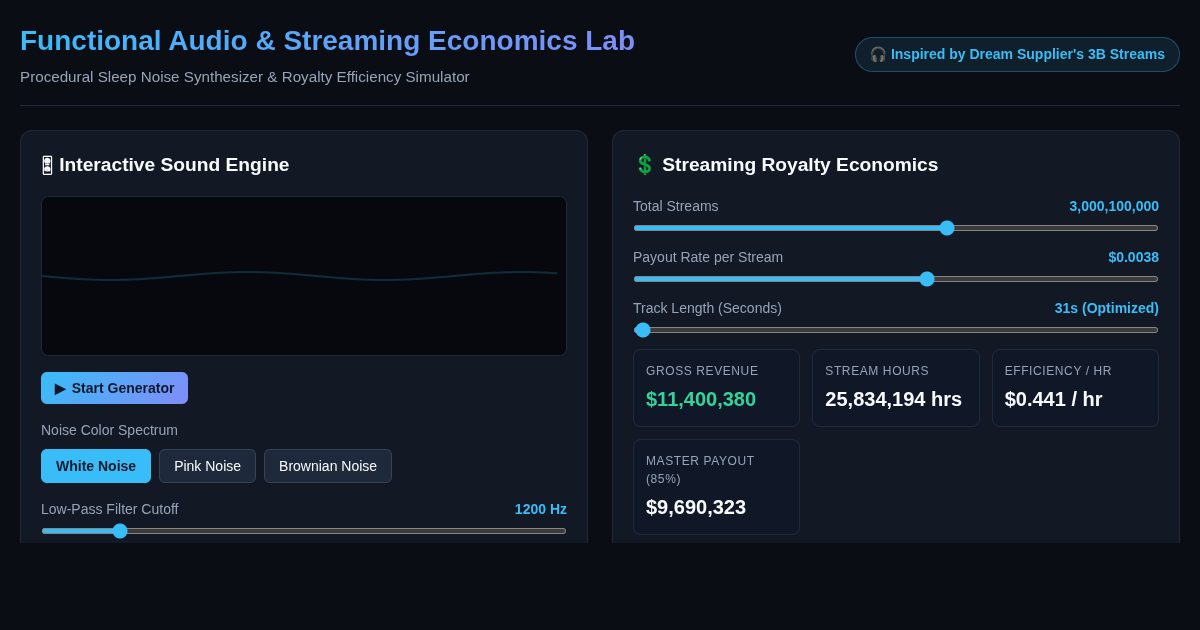This screenshot has height=630, width=1200.
Task: Click the Track Length (Seconds) label
Action: 707,308
